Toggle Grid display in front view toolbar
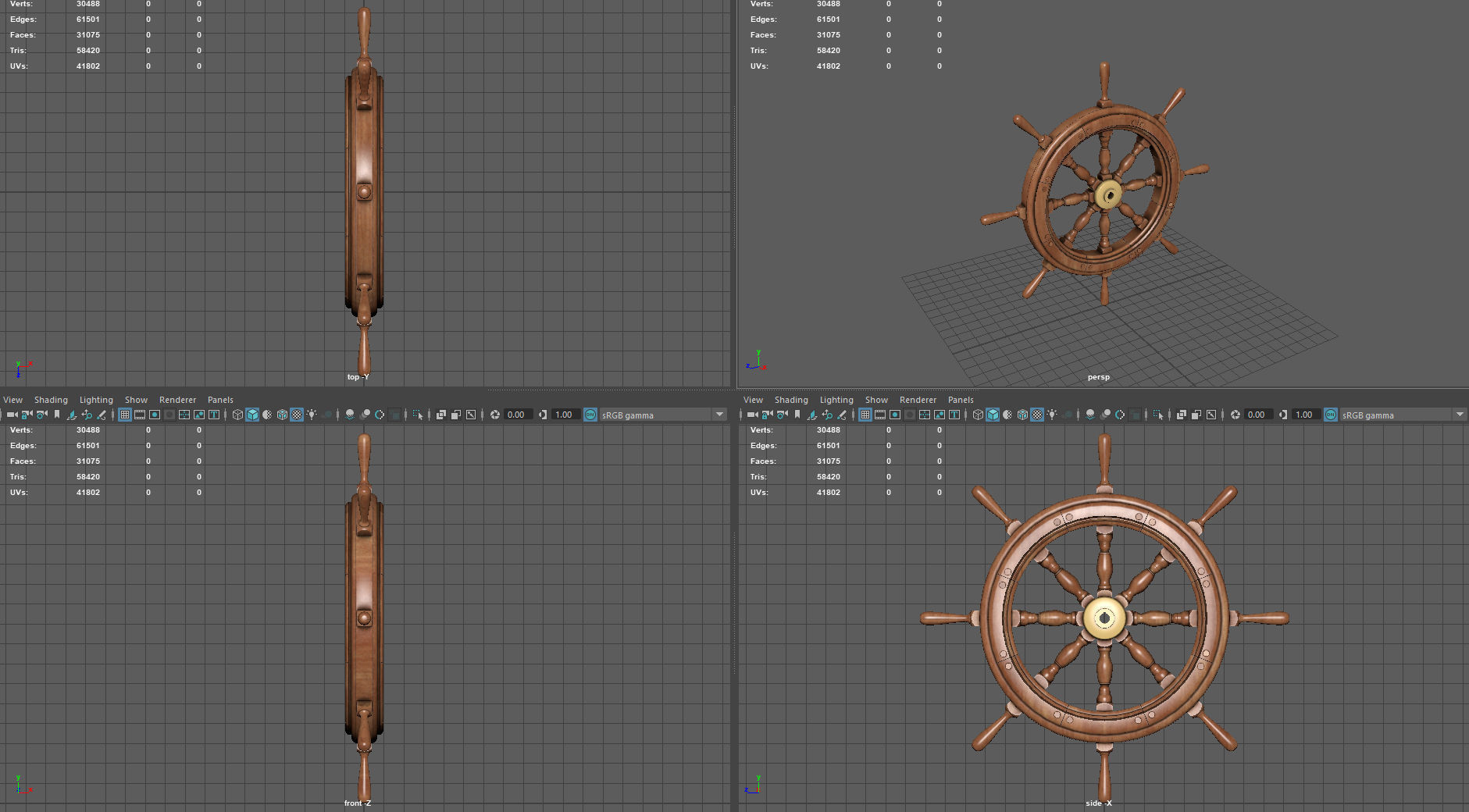 [x=125, y=415]
